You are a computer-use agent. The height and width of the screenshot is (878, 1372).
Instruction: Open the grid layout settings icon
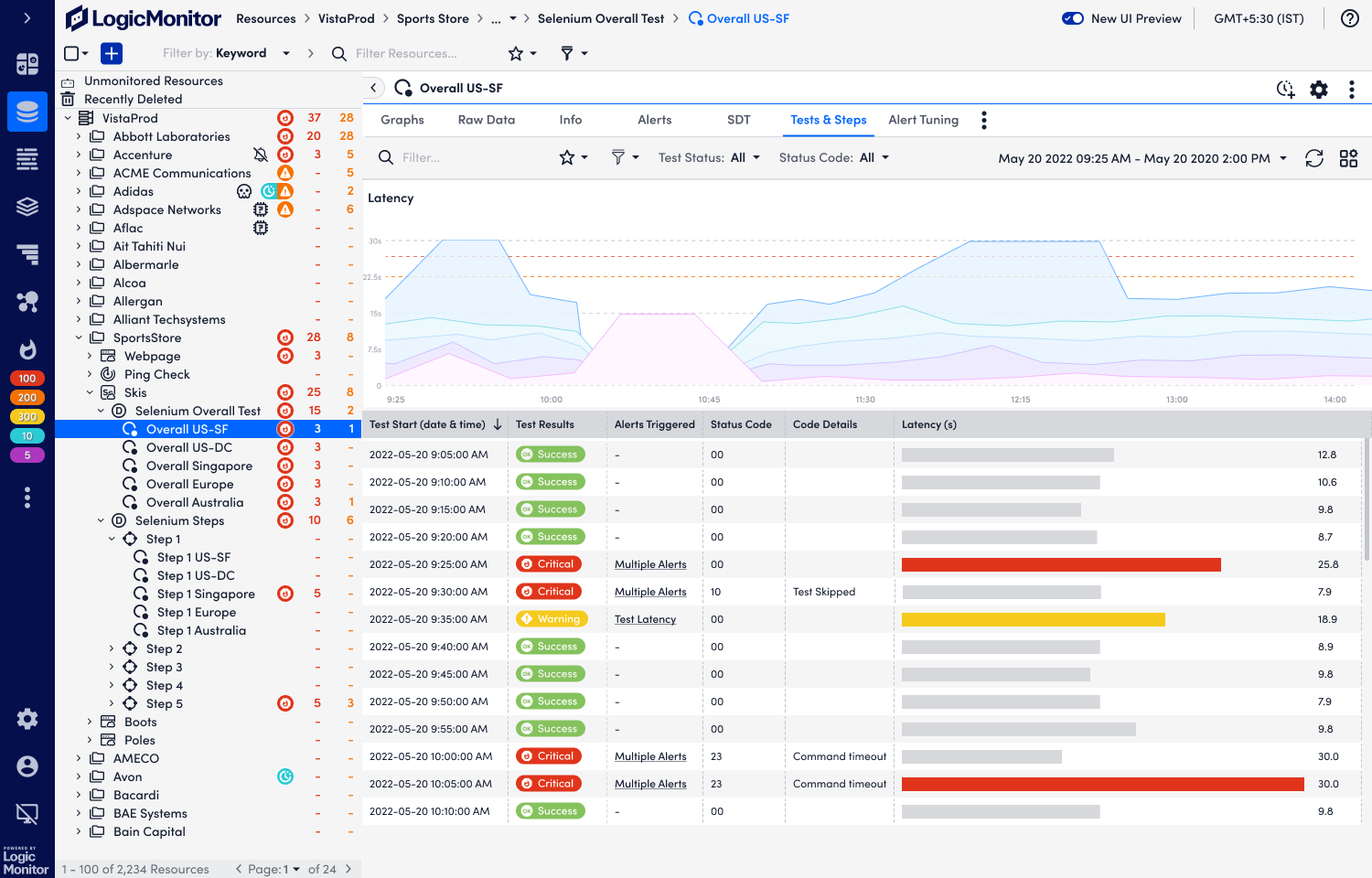pos(1348,158)
